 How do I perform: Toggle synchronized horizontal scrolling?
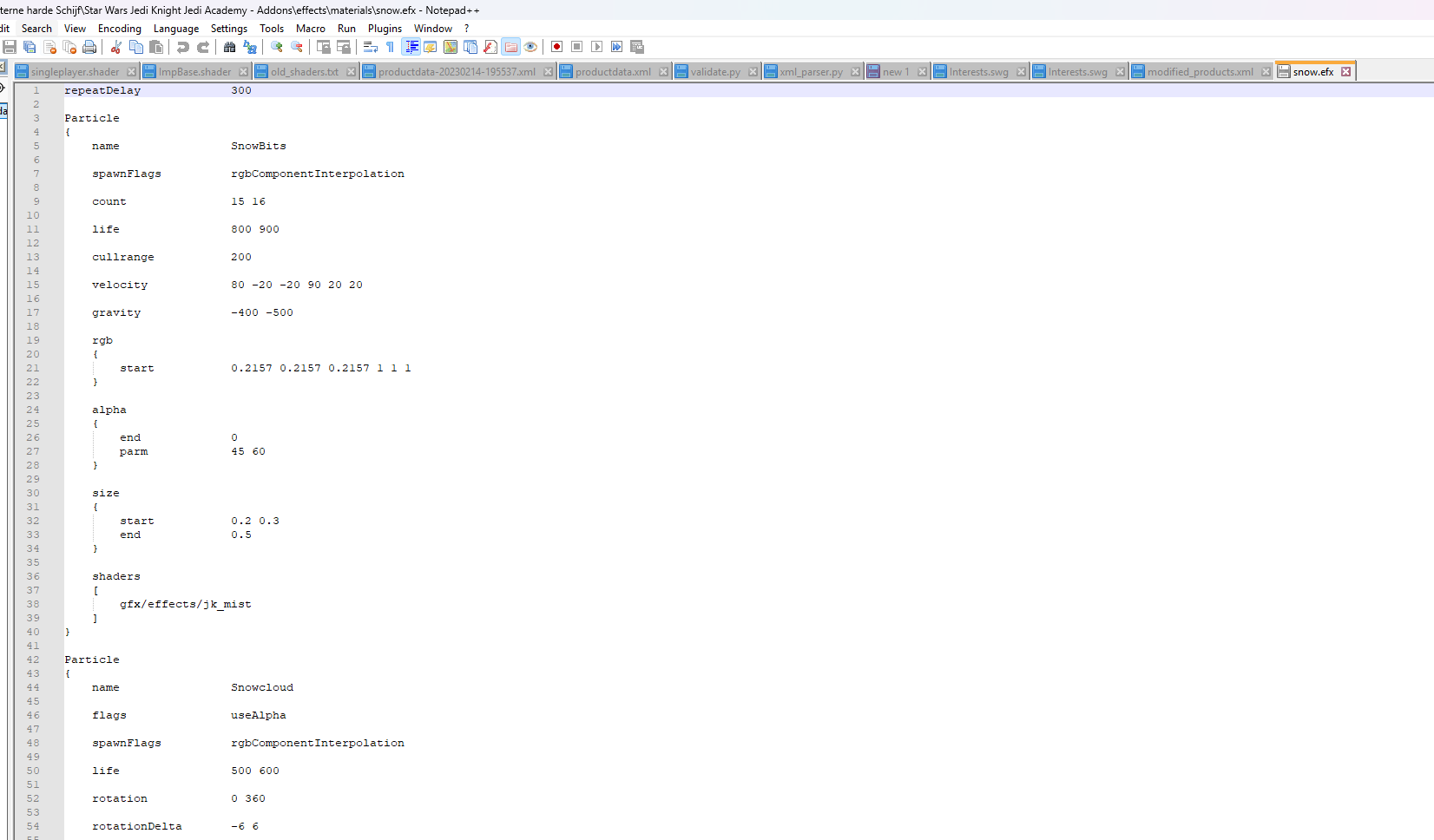[344, 47]
